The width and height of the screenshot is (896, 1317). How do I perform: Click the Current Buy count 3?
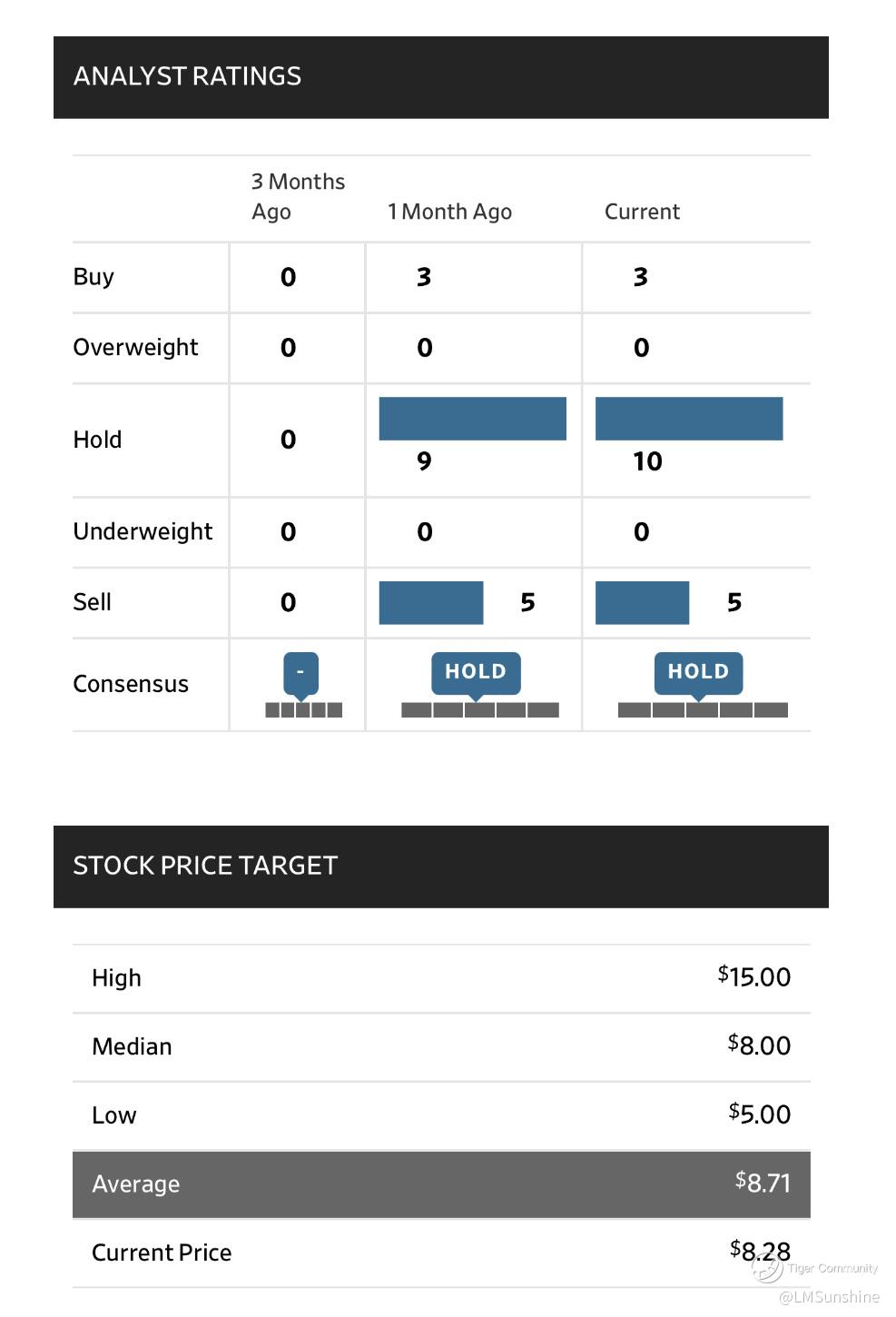(641, 277)
